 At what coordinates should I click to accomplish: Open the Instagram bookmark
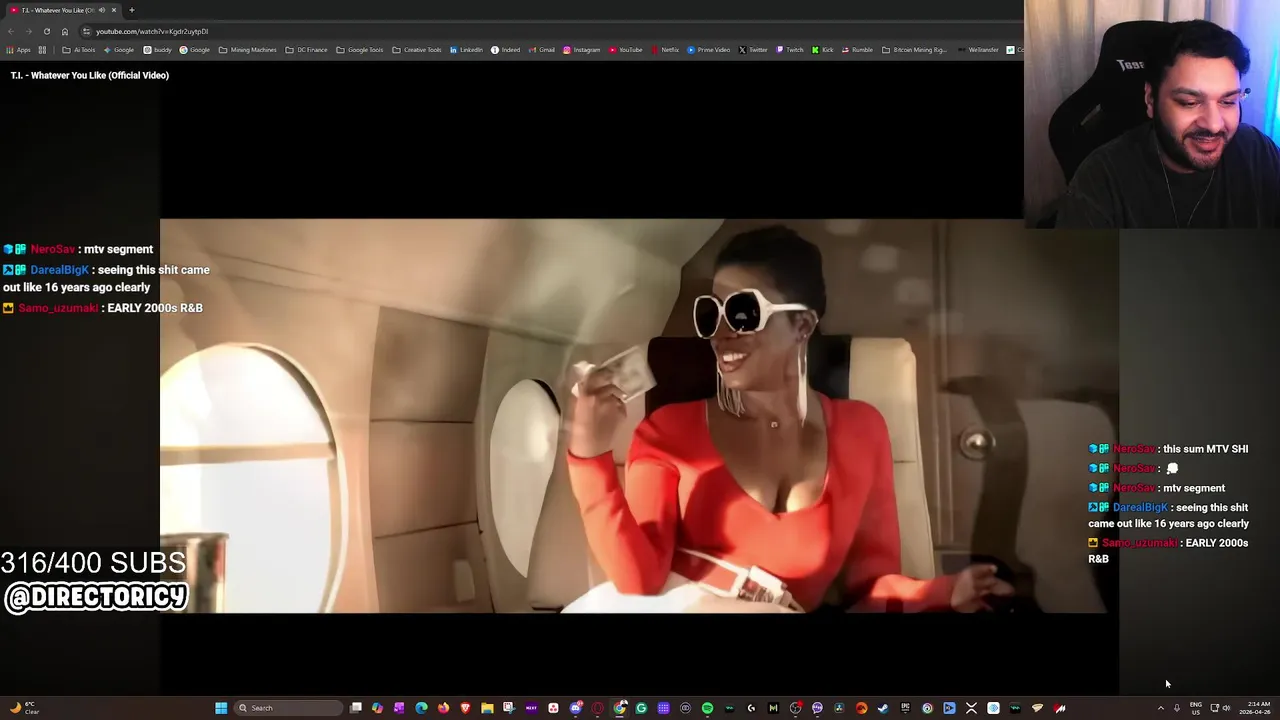click(x=582, y=50)
